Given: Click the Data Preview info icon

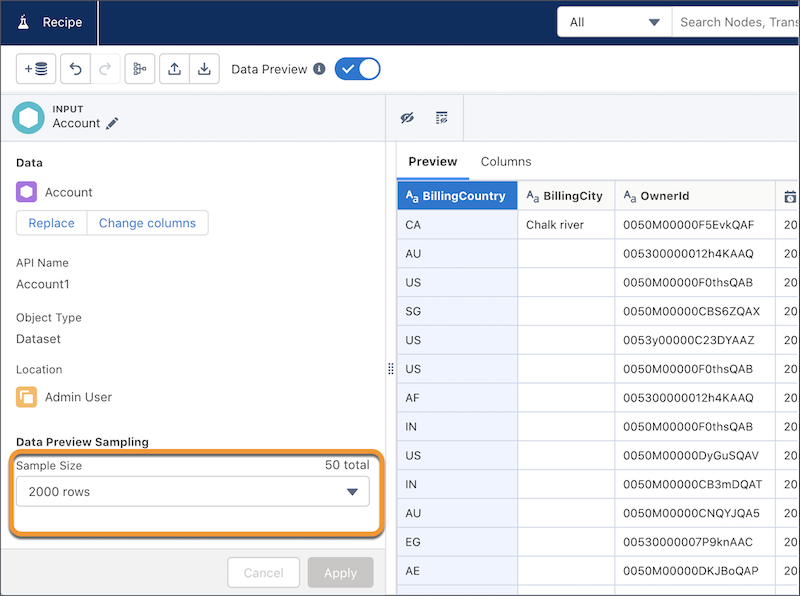Looking at the screenshot, I should tap(318, 69).
